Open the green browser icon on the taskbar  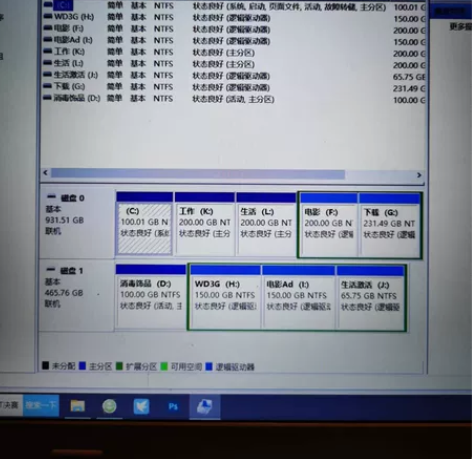click(x=109, y=406)
